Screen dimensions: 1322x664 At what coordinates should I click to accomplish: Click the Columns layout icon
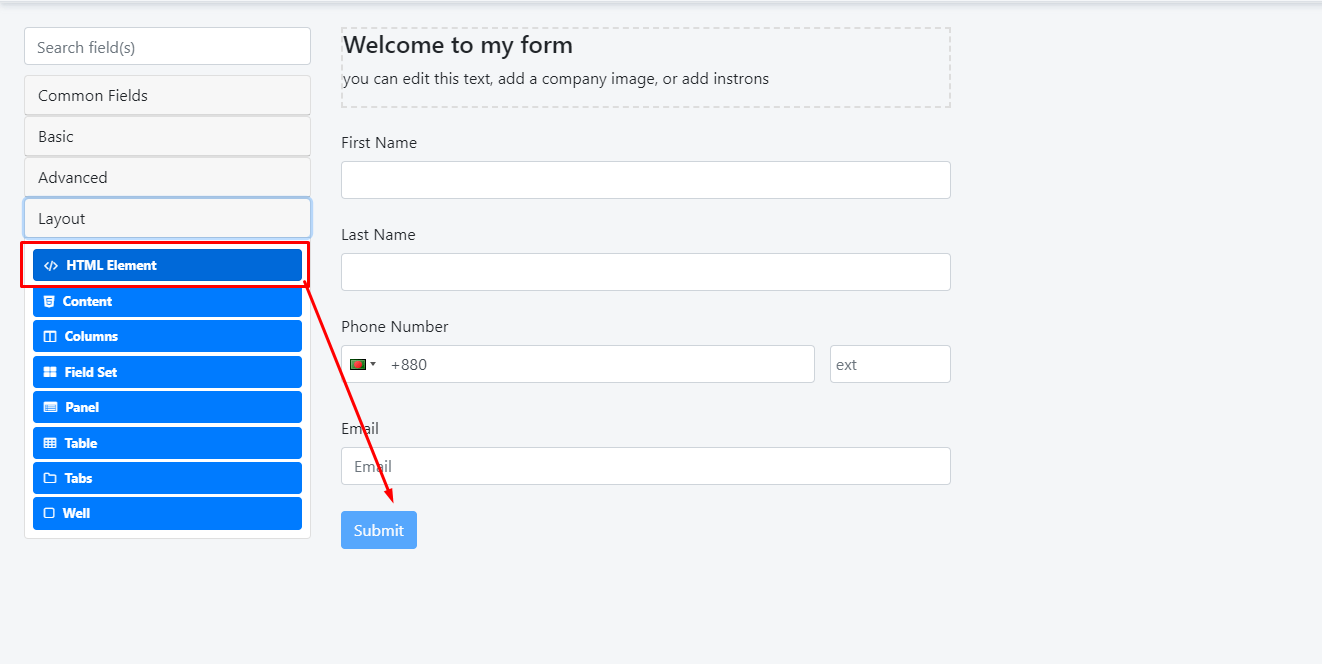tap(50, 337)
